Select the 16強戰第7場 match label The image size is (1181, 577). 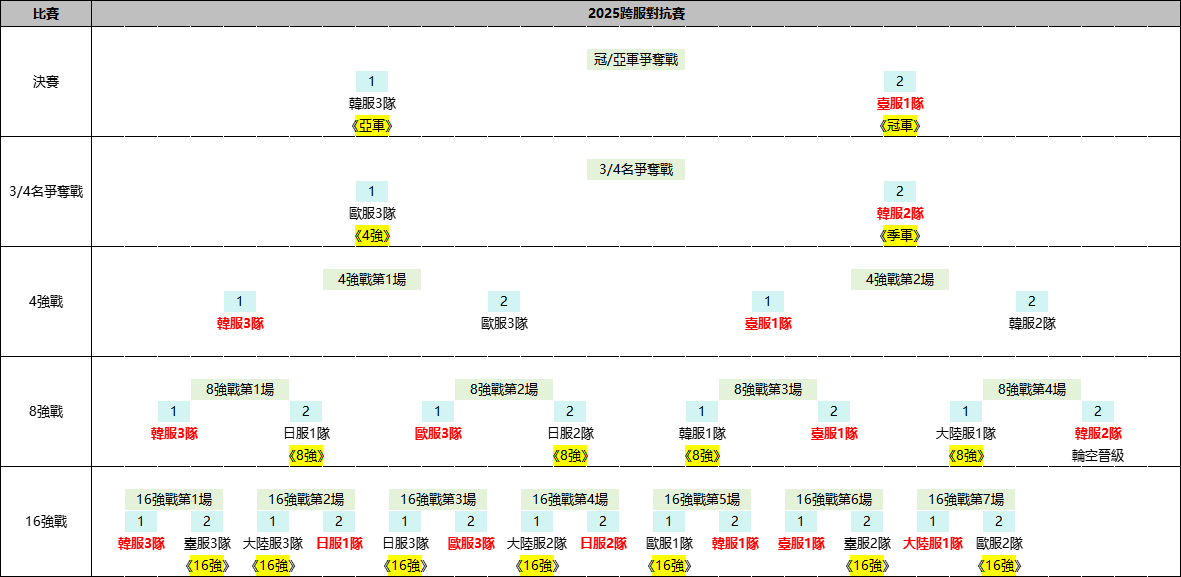[x=965, y=499]
